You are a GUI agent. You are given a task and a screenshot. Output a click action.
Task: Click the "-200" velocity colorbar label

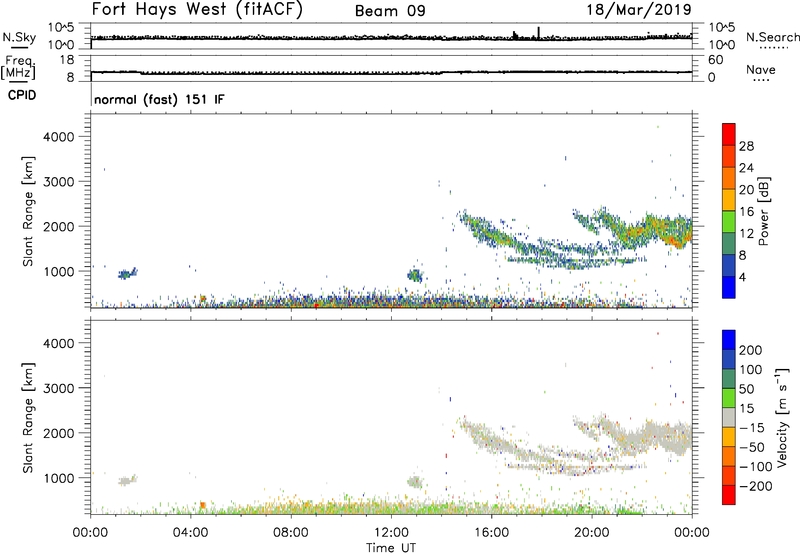point(755,486)
